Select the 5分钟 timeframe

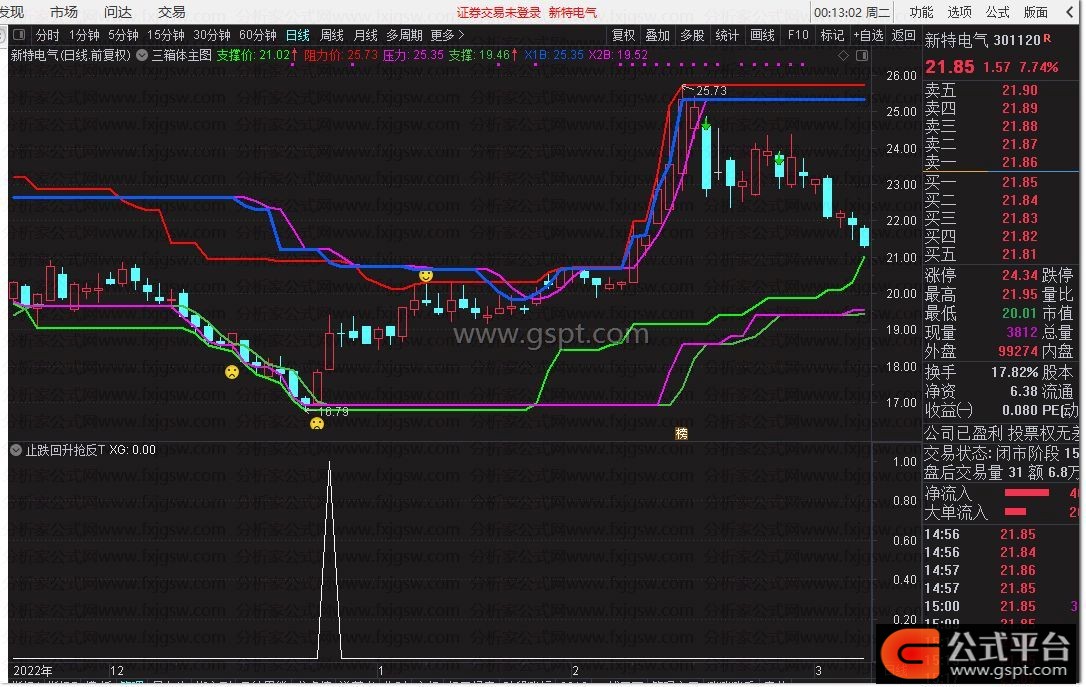[123, 35]
